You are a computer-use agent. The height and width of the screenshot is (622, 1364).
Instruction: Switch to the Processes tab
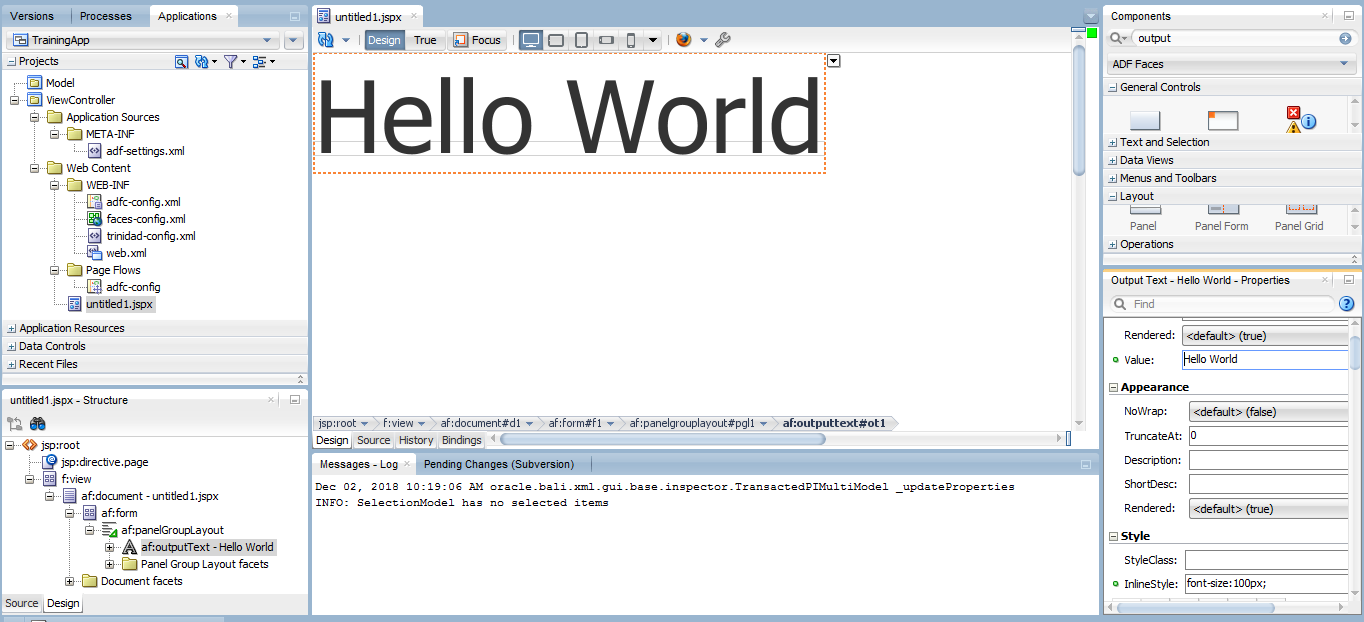pos(107,15)
